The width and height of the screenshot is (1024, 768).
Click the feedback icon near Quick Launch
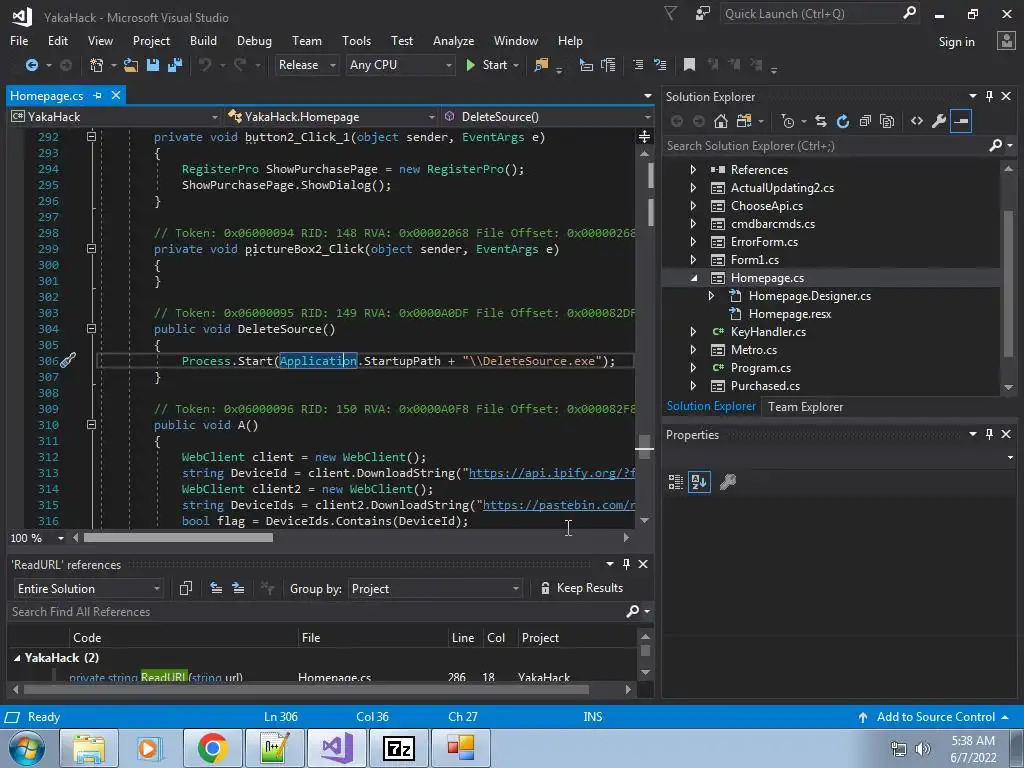click(x=703, y=14)
